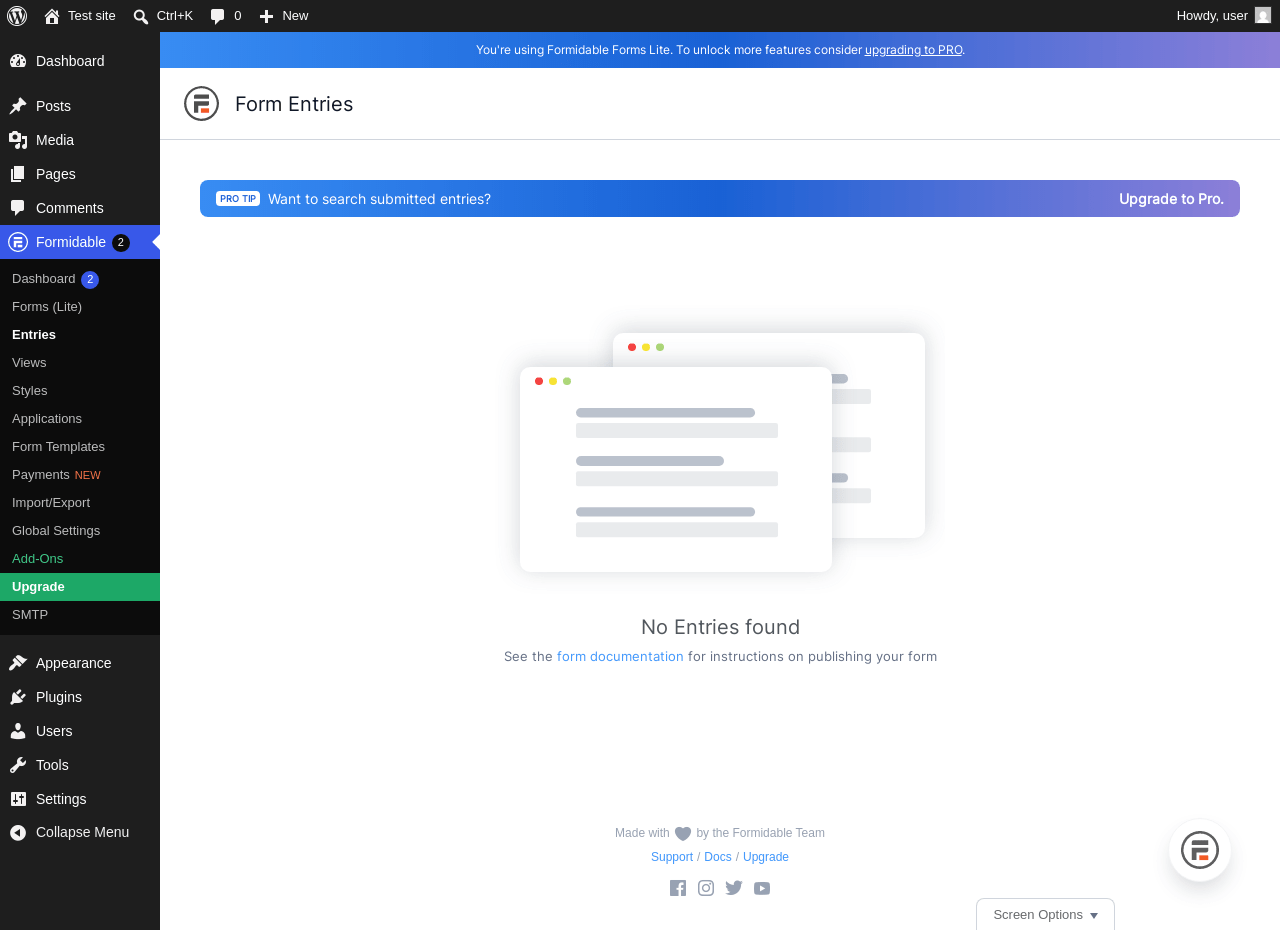Open the Support footer link
The height and width of the screenshot is (930, 1280).
(x=672, y=857)
